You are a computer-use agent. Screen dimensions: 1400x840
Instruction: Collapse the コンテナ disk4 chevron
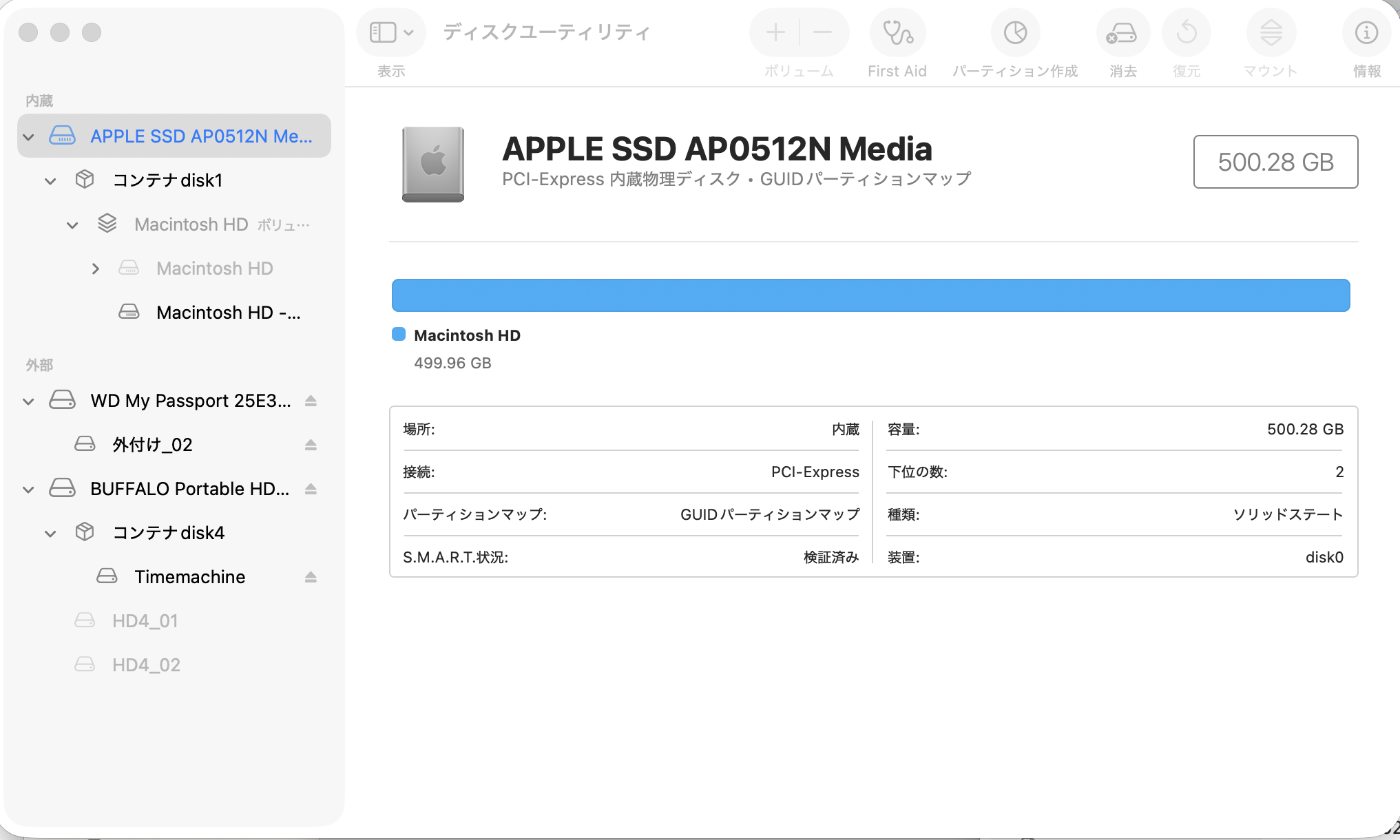[50, 533]
